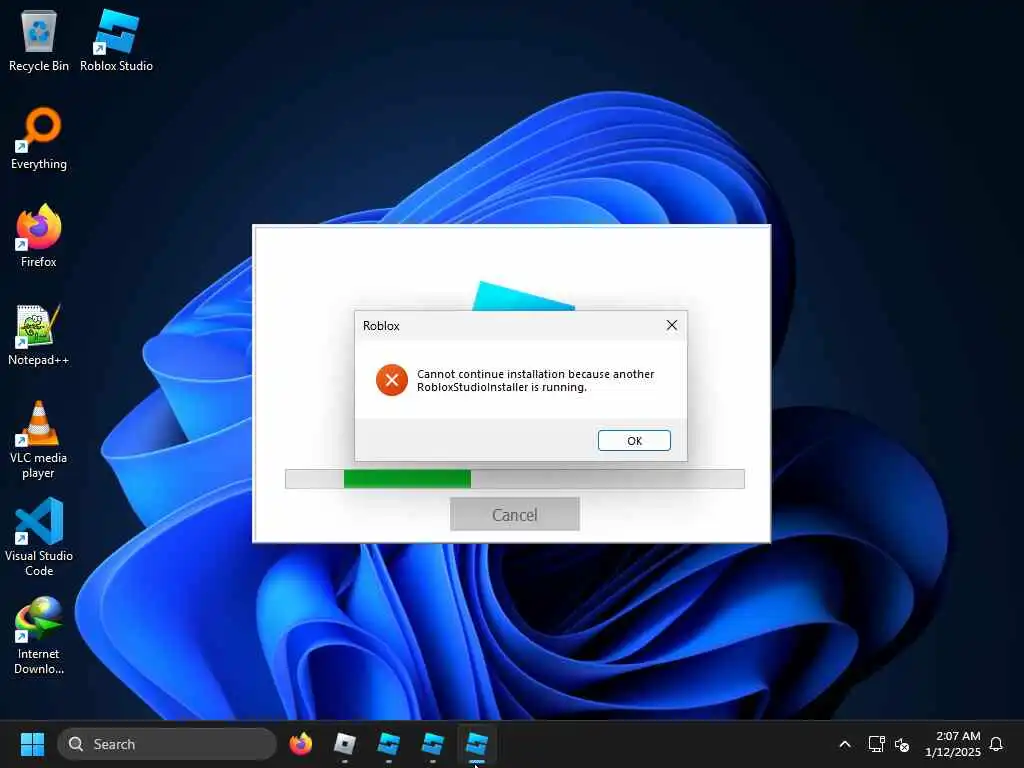Click the "Roblox" dialog title text
The image size is (1024, 768).
pyautogui.click(x=381, y=326)
